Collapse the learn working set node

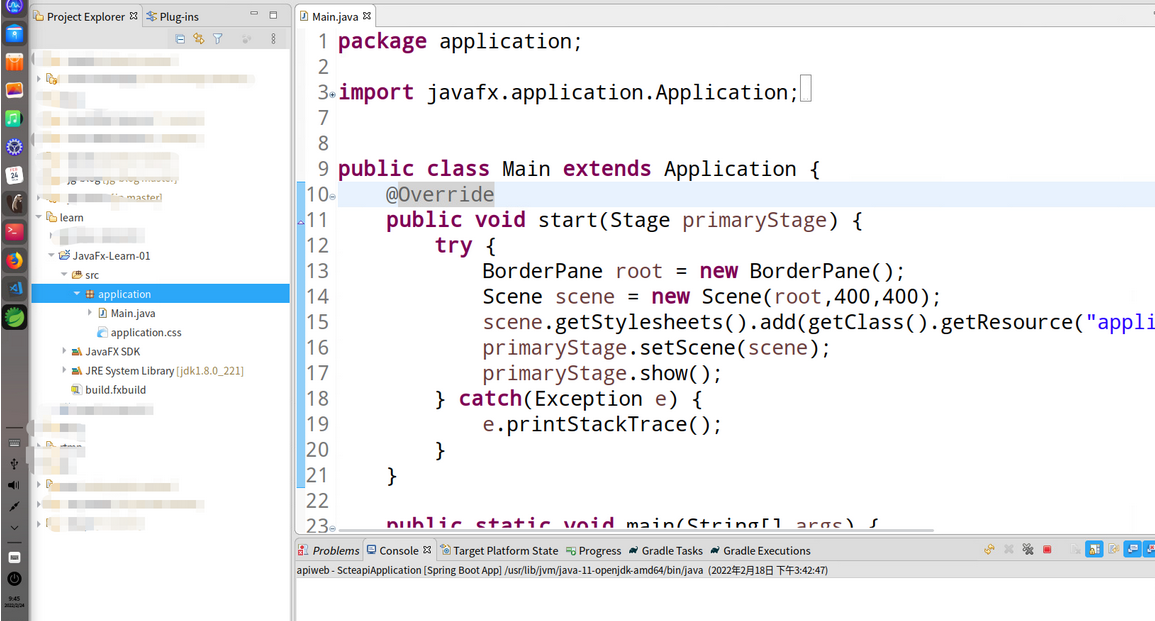pyautogui.click(x=39, y=217)
